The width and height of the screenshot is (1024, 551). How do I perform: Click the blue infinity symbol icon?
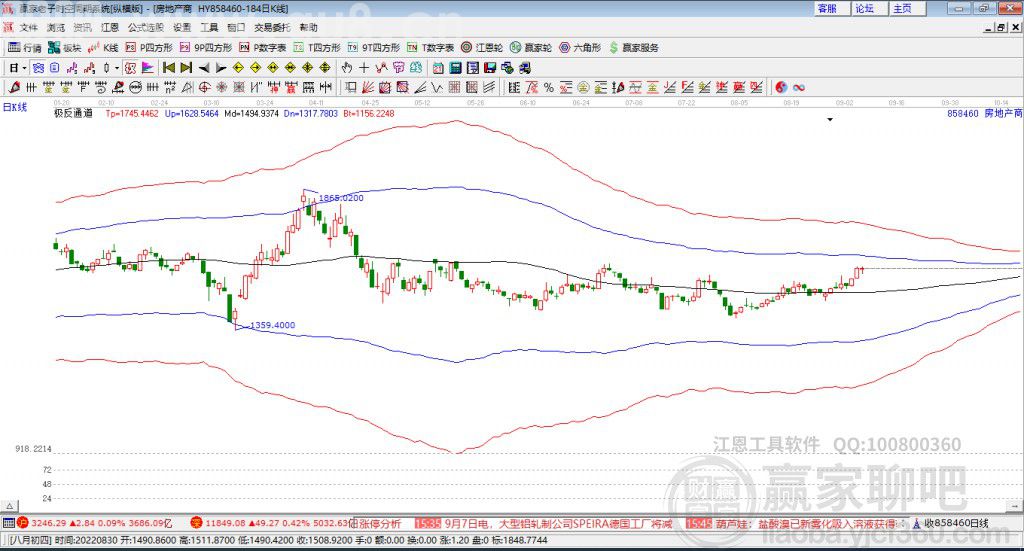(x=799, y=87)
